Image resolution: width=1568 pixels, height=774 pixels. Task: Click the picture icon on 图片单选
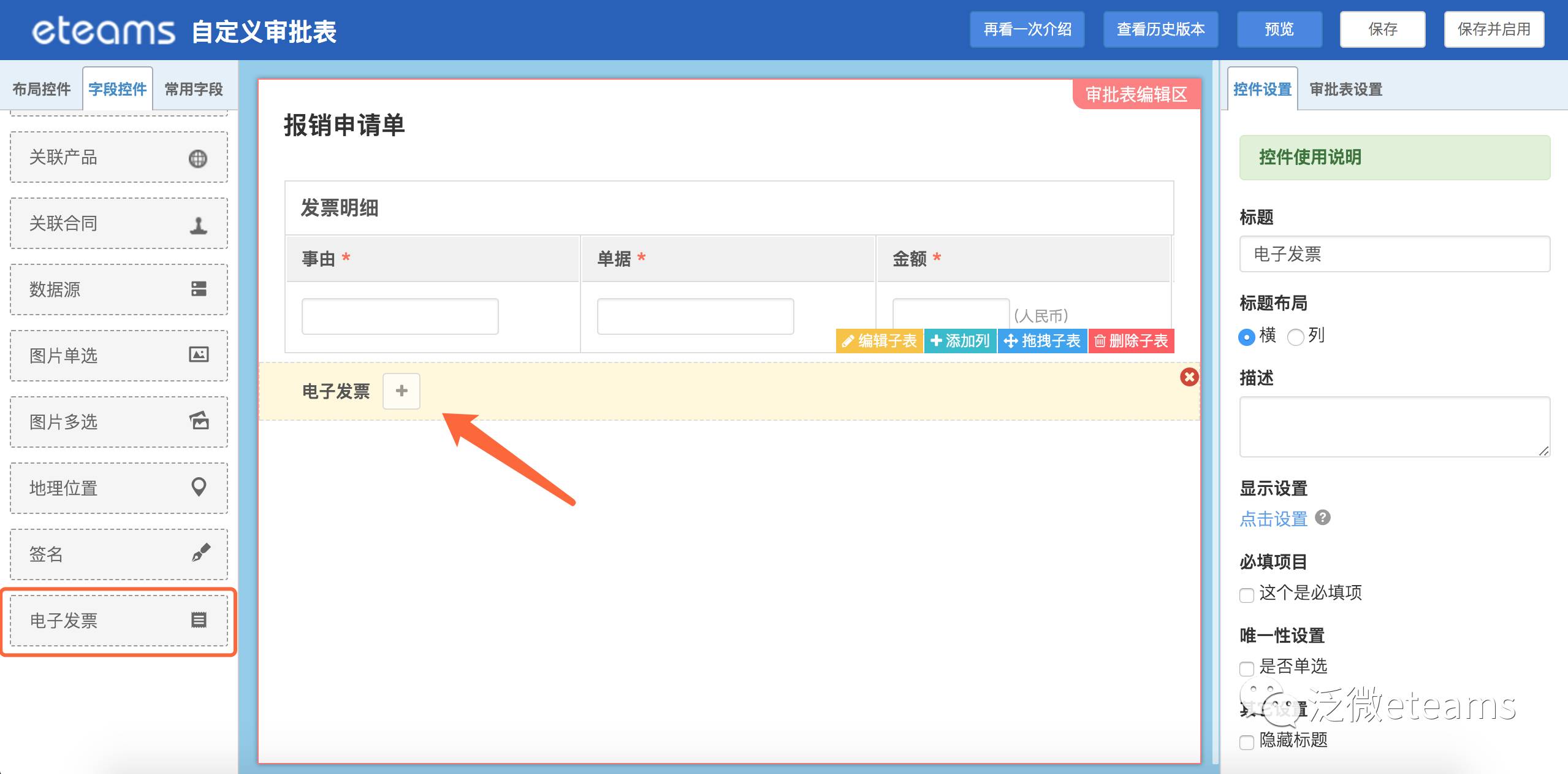199,354
